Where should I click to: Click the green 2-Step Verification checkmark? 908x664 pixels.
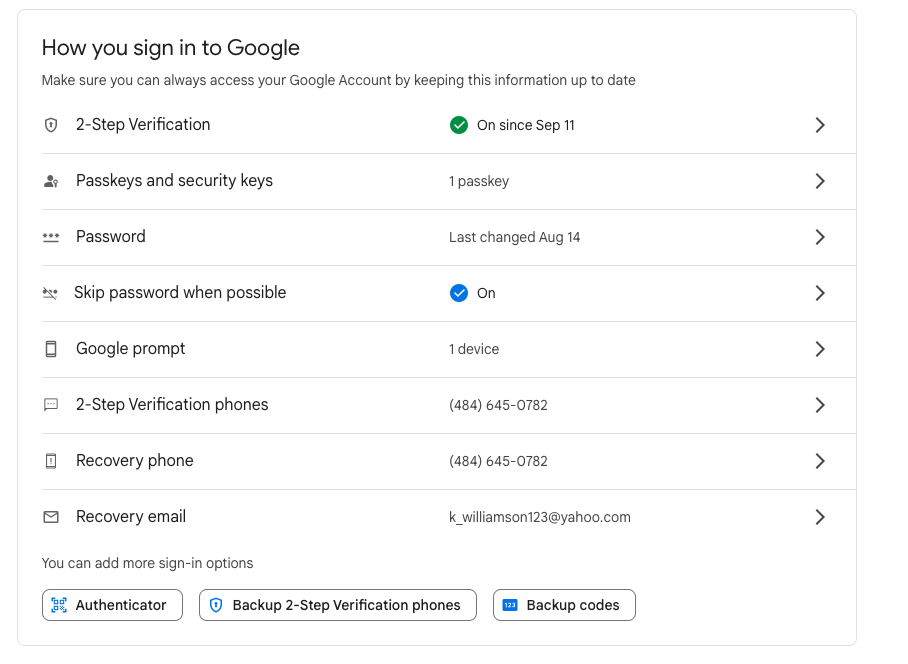(459, 125)
